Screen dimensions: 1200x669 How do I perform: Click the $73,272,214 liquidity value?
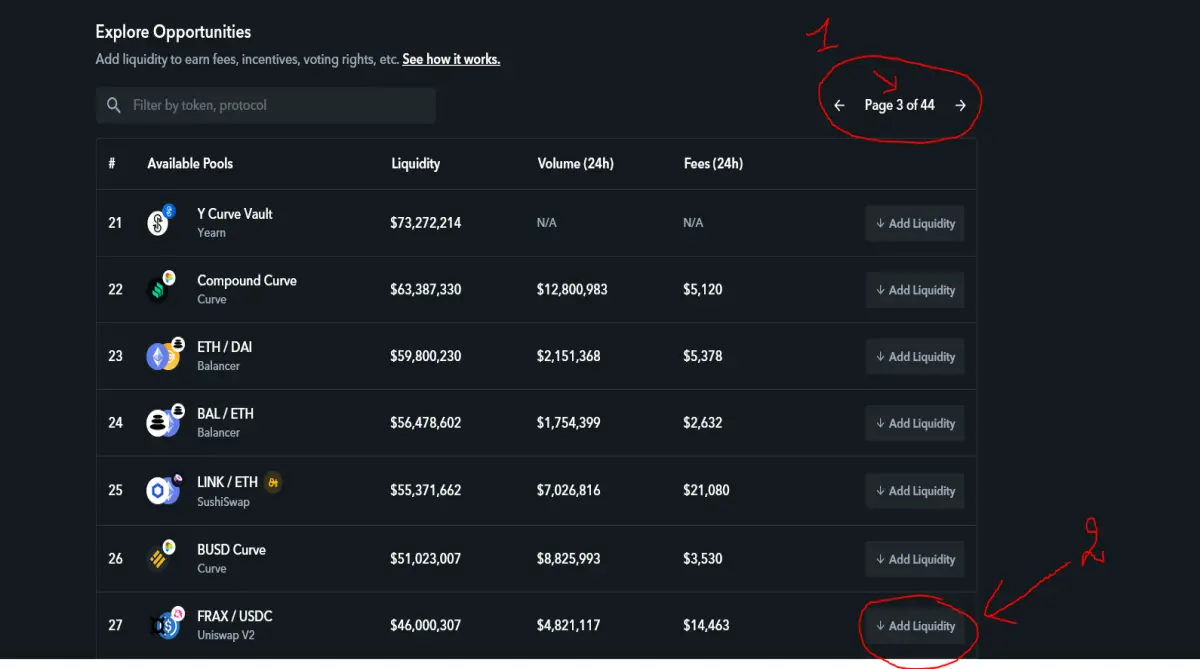[426, 223]
